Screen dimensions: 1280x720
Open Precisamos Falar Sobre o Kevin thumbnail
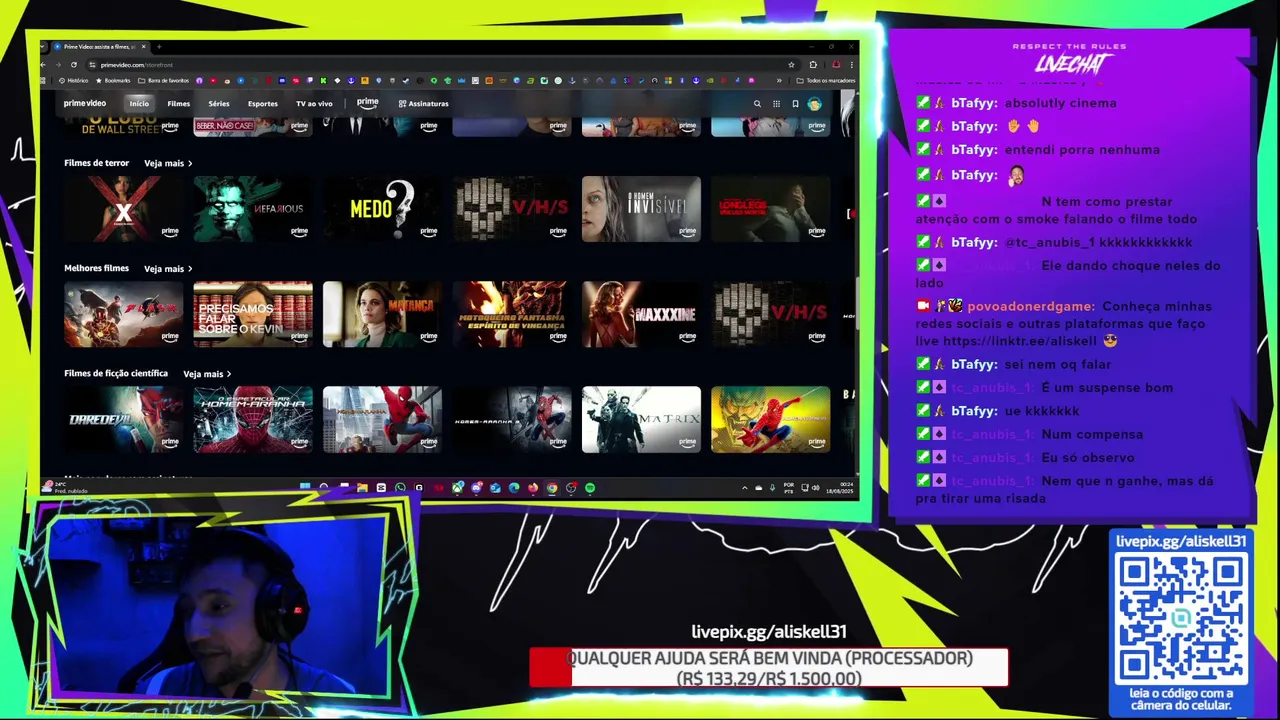pos(253,314)
